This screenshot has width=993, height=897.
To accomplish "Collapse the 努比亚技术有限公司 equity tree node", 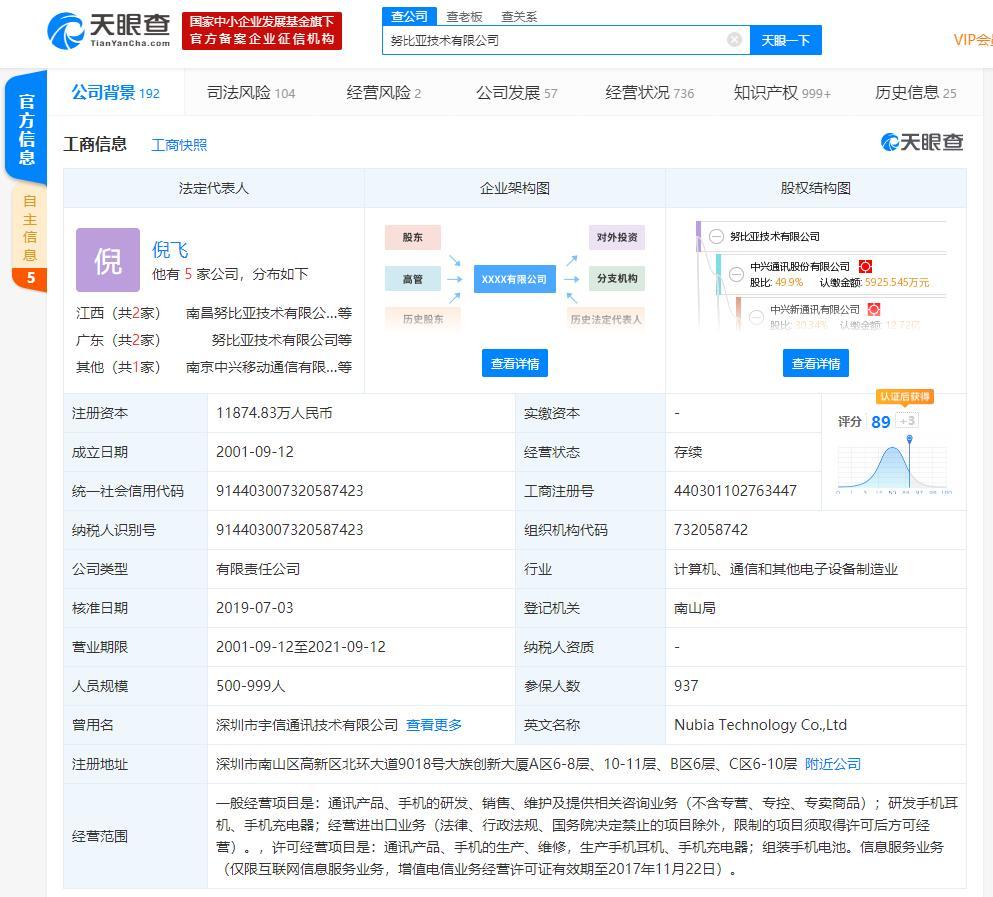I will (716, 236).
